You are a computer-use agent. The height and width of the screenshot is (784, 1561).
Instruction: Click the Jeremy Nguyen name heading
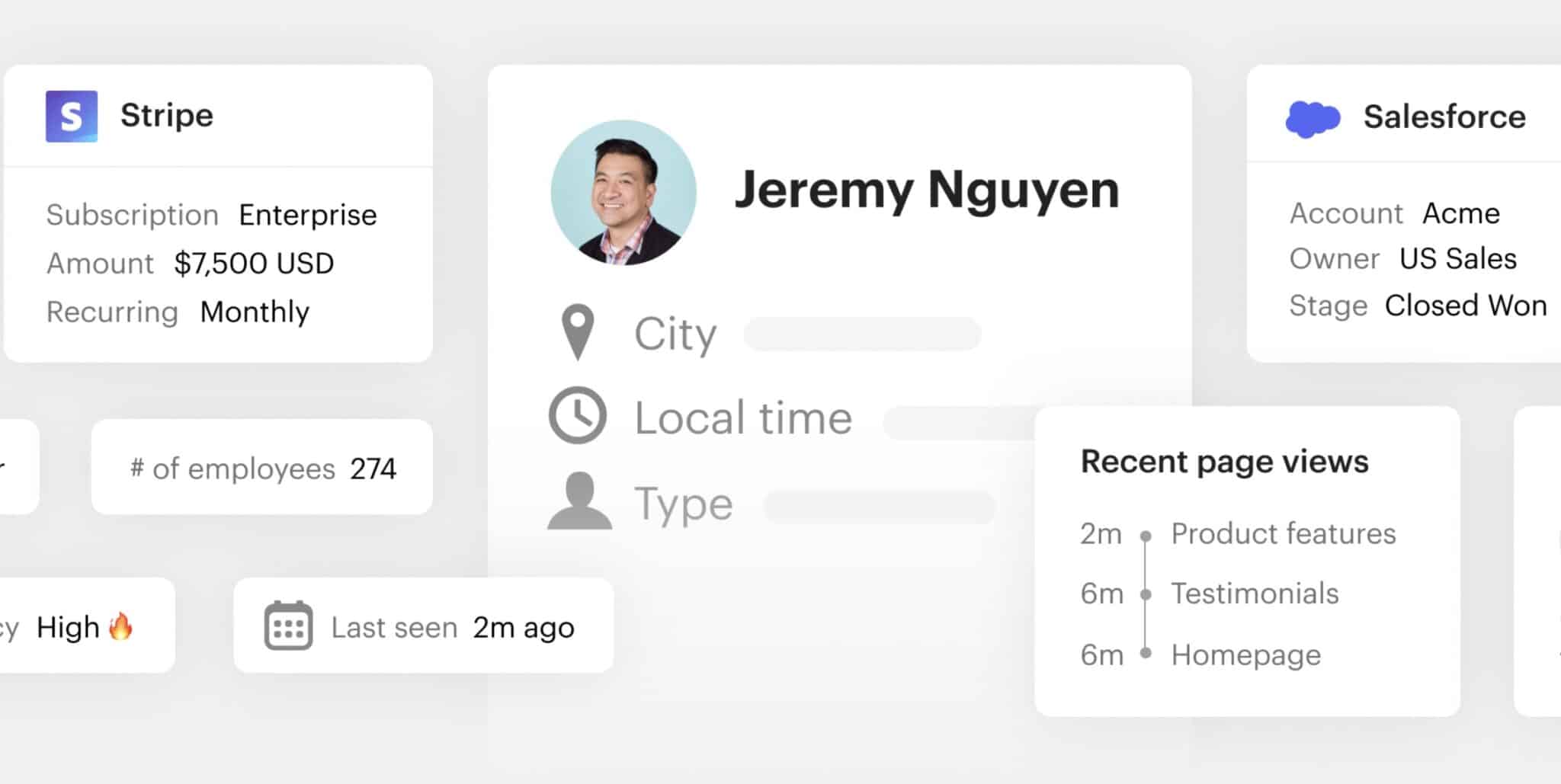[x=927, y=190]
